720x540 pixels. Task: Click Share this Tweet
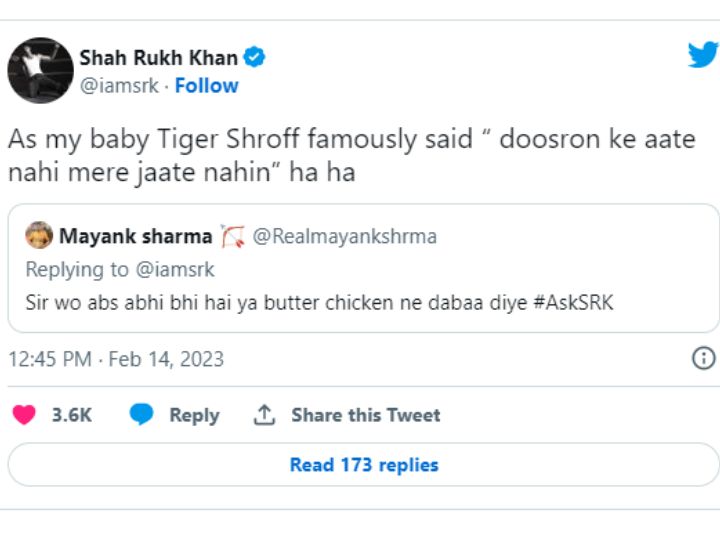click(x=366, y=415)
